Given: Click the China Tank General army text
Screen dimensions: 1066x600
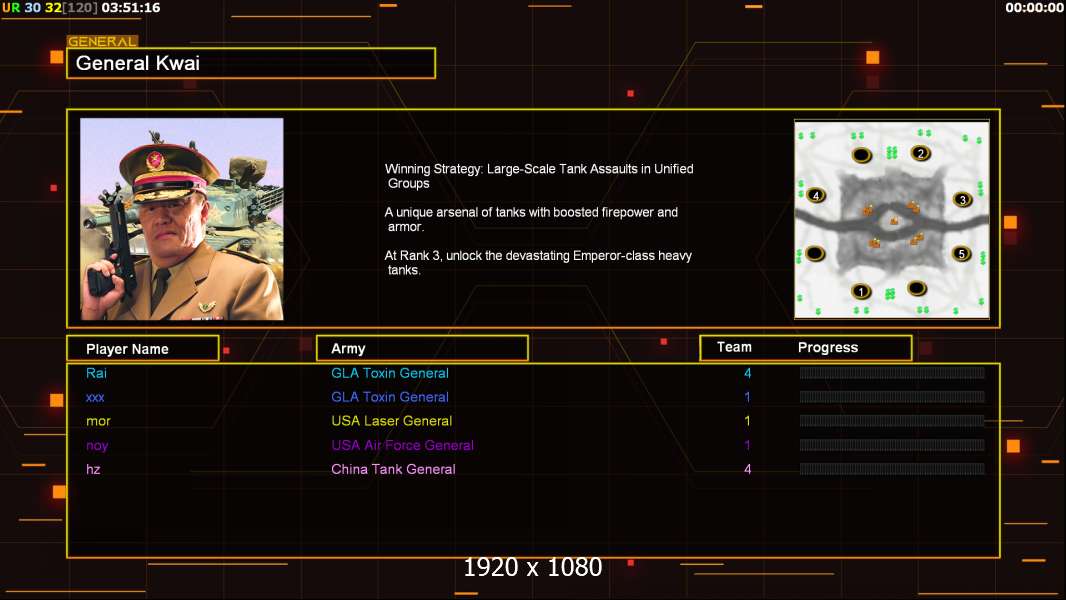Looking at the screenshot, I should coord(393,469).
